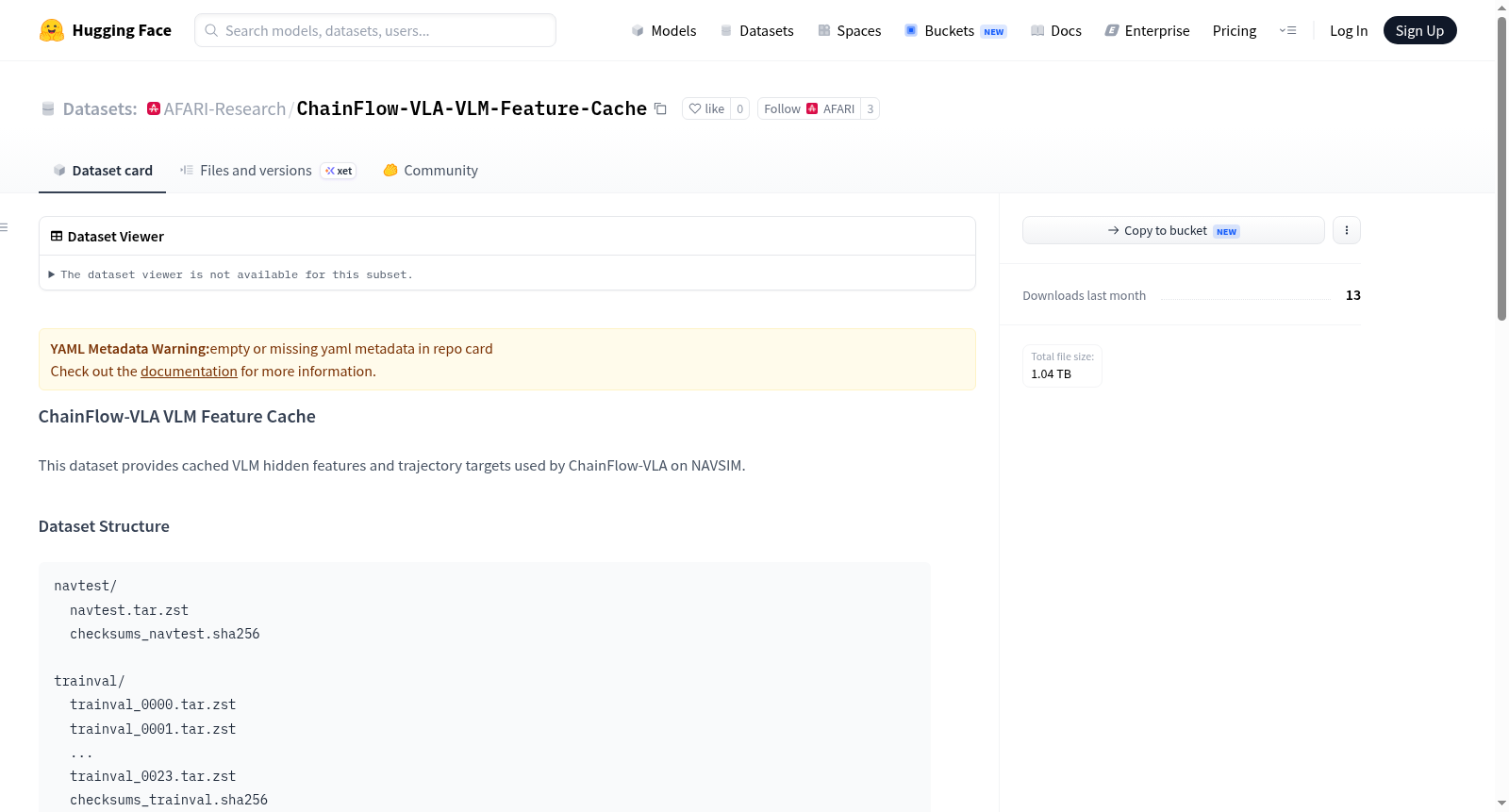Click 'trainval_0023.tar.zst' text
This screenshot has width=1509, height=812.
[x=153, y=776]
